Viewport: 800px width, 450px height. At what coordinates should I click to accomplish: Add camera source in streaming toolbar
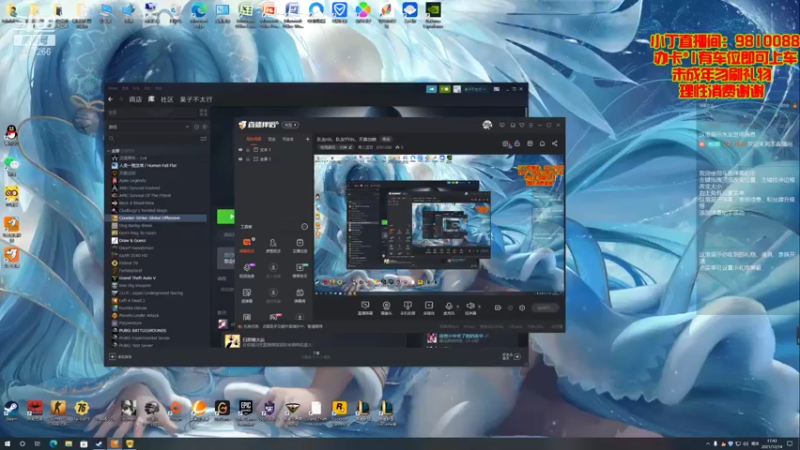(386, 308)
